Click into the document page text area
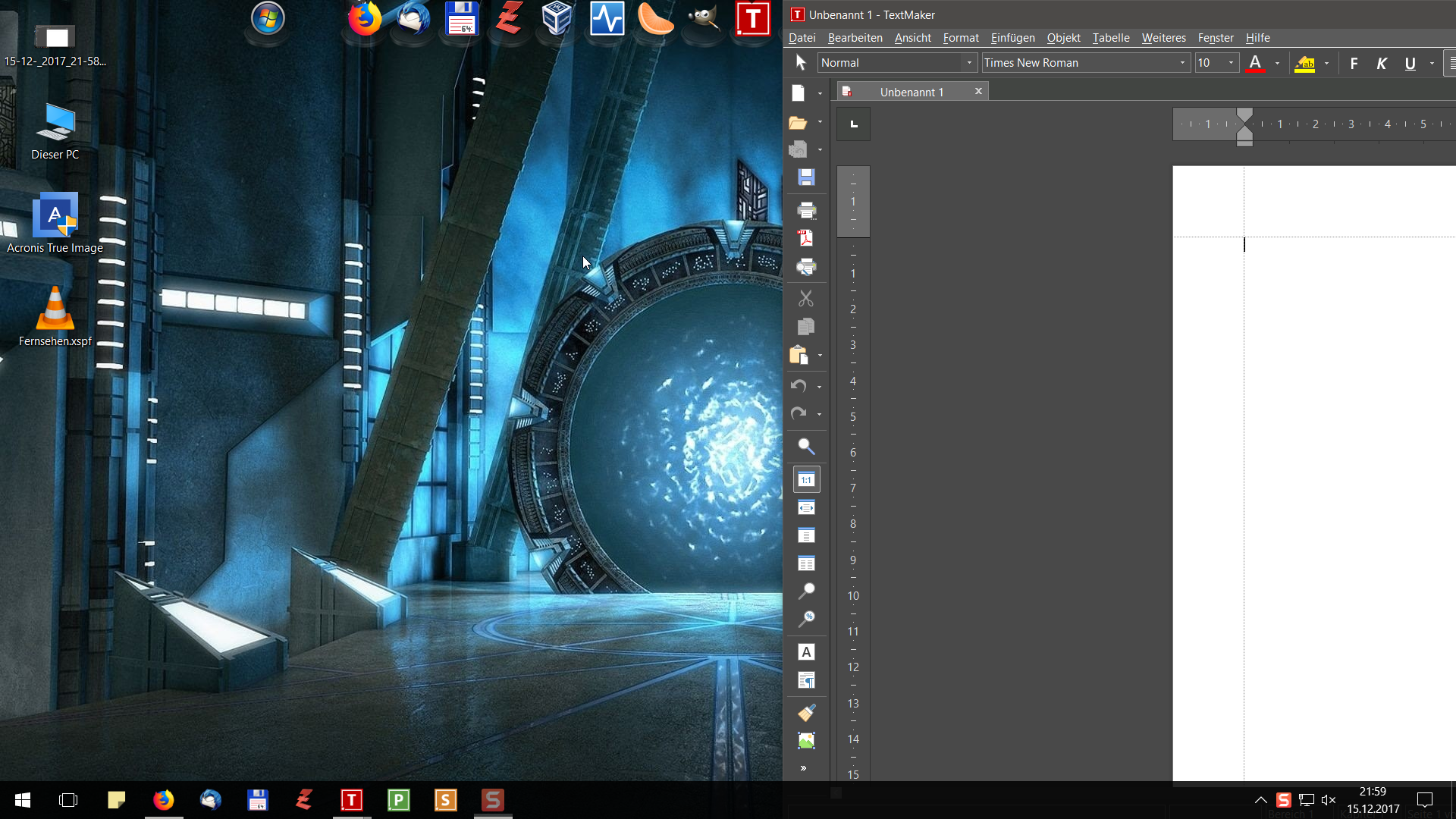Screen dimensions: 1456x819 click(x=1350, y=508)
